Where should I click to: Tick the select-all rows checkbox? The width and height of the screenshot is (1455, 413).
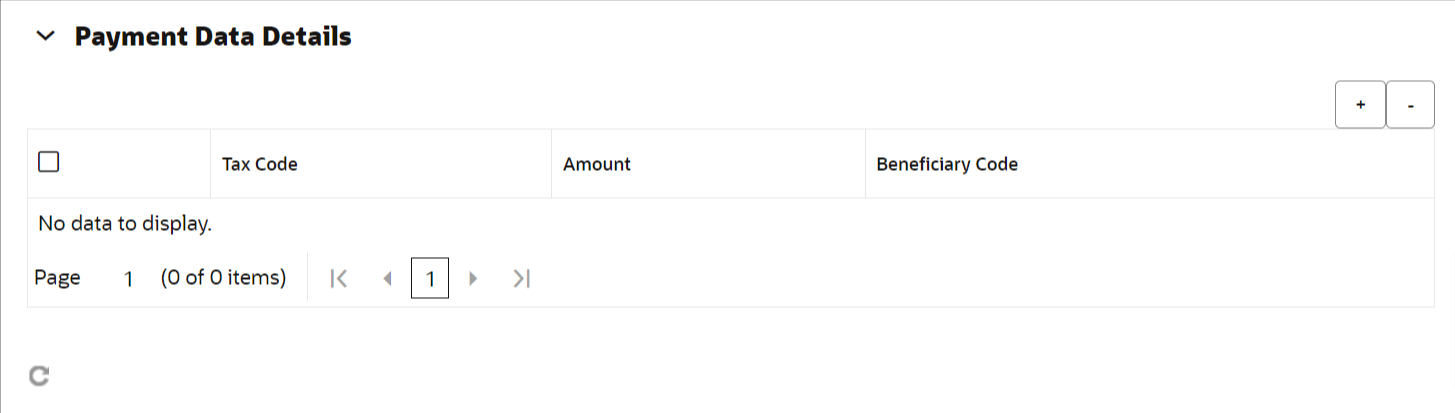coord(48,161)
